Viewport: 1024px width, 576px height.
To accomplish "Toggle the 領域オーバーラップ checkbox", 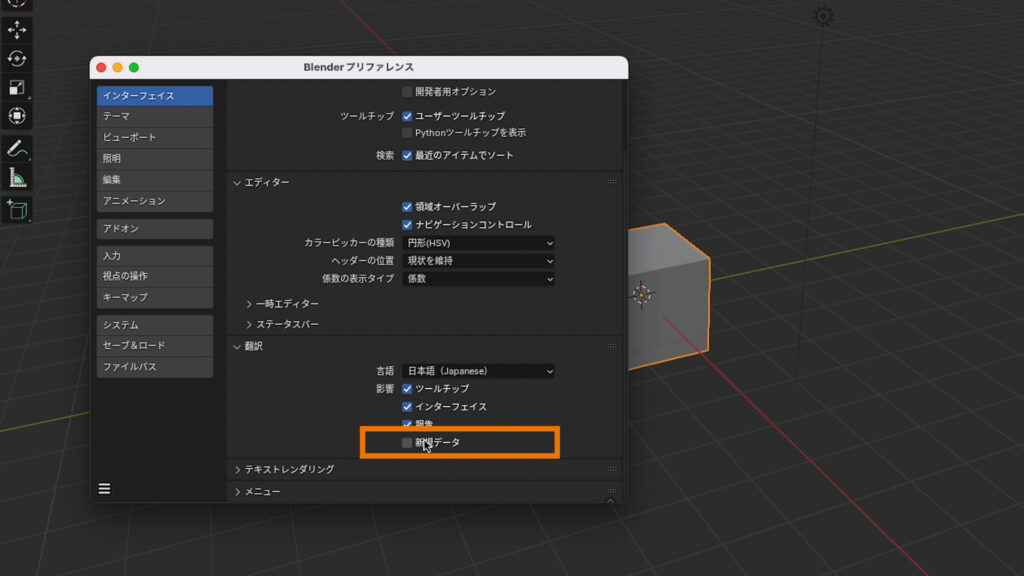I will 407,206.
